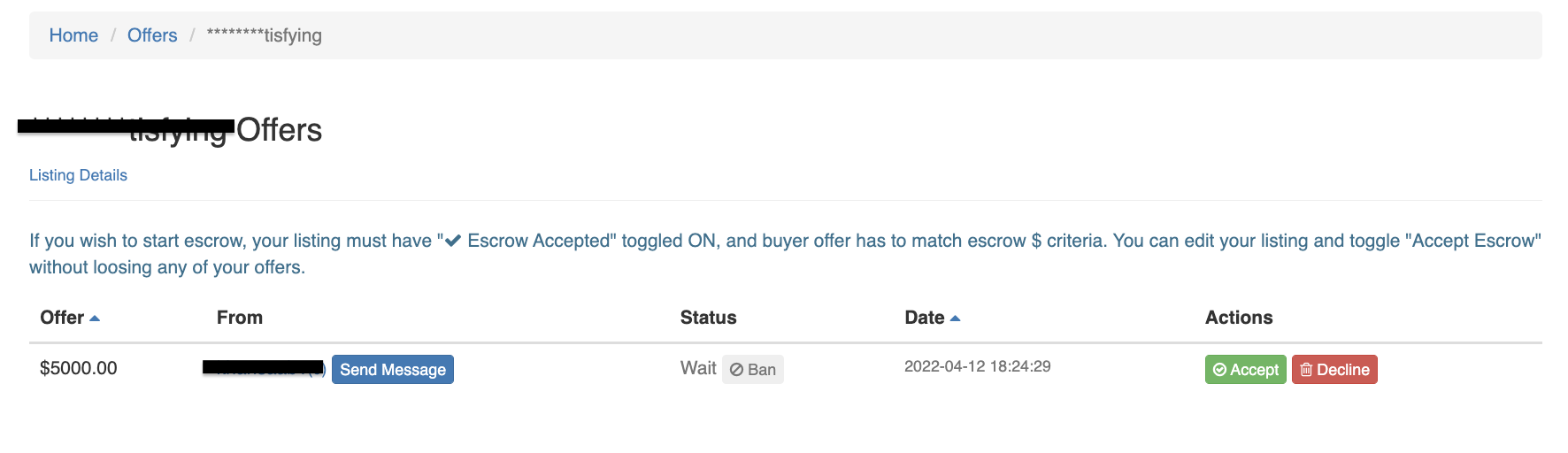This screenshot has height=453, width=1568.
Task: Select the $5000.00 offer amount cell
Action: click(79, 368)
